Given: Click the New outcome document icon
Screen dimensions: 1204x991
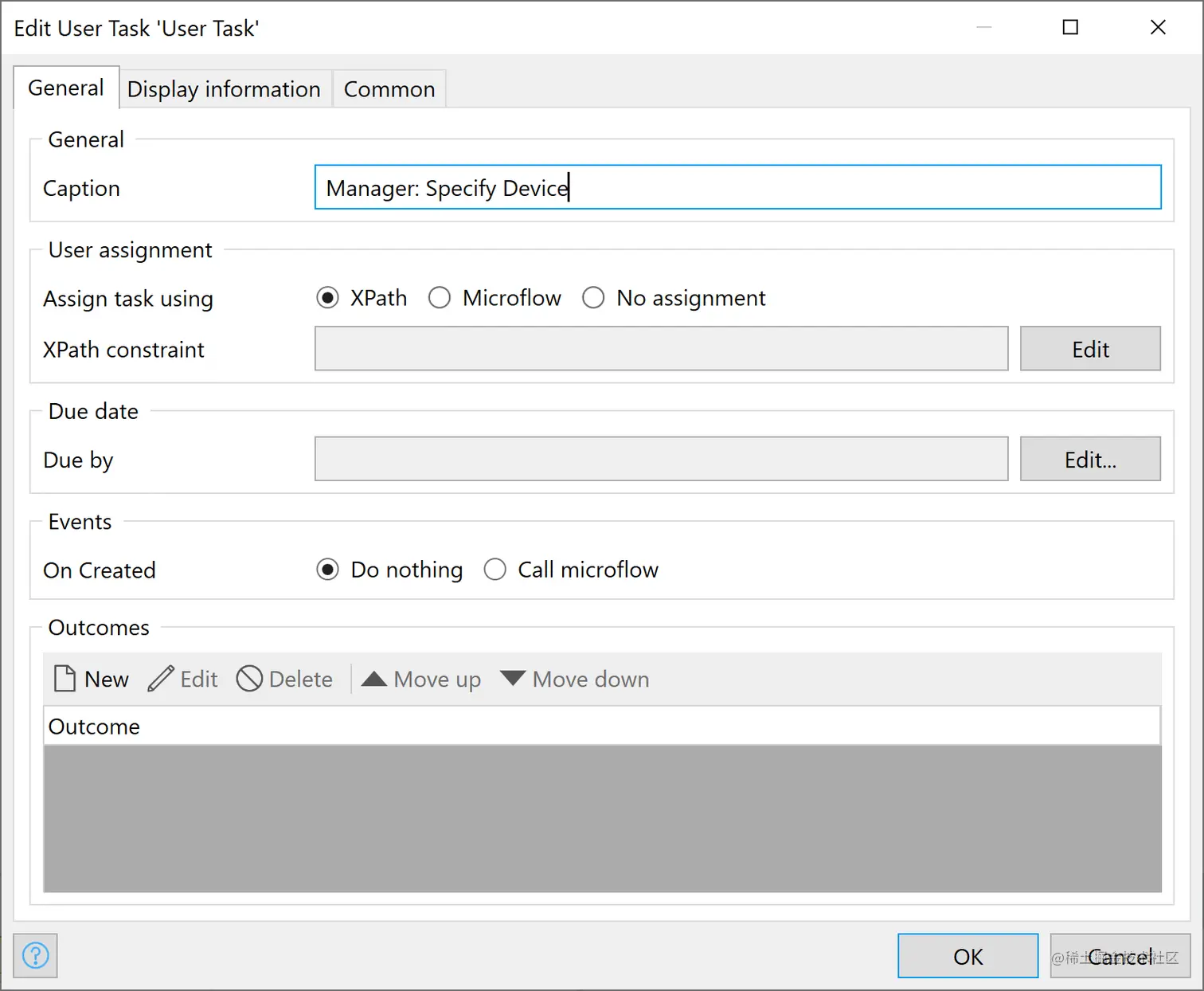Looking at the screenshot, I should 64,679.
